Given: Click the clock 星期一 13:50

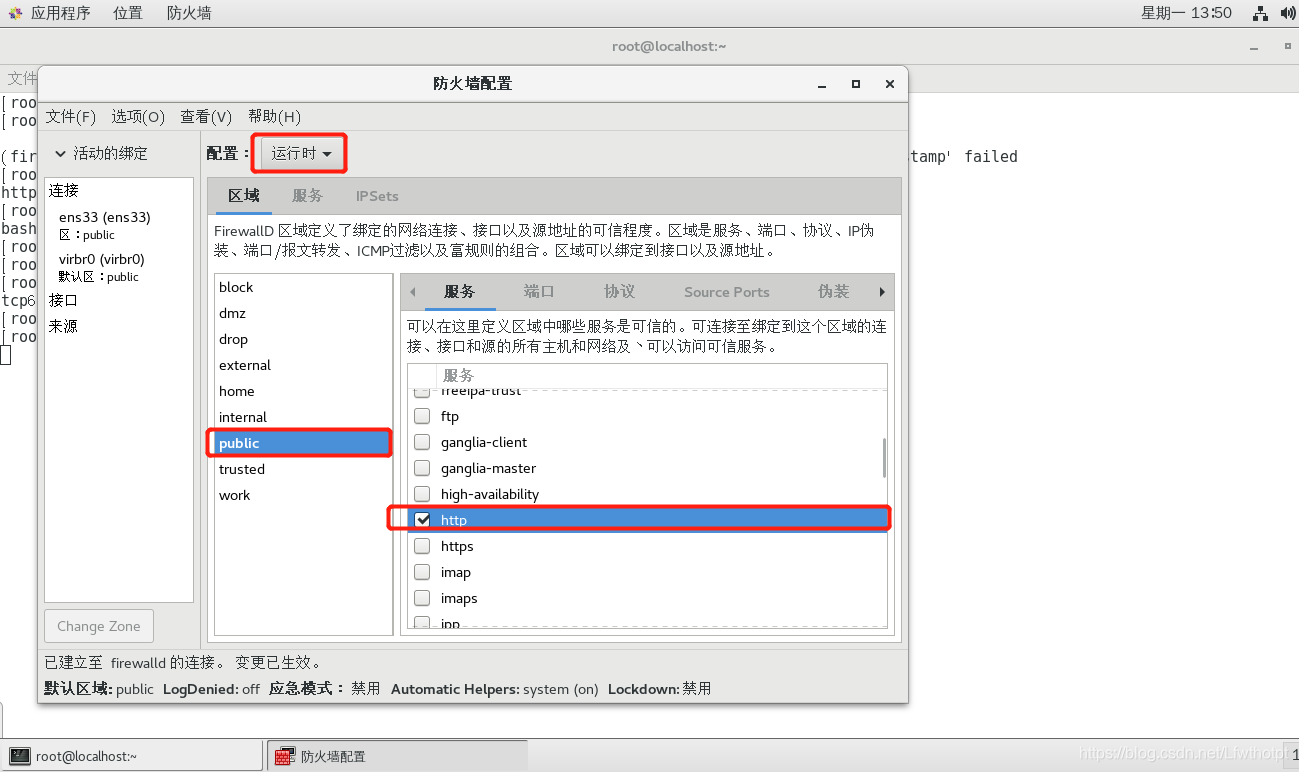Looking at the screenshot, I should pyautogui.click(x=1186, y=13).
